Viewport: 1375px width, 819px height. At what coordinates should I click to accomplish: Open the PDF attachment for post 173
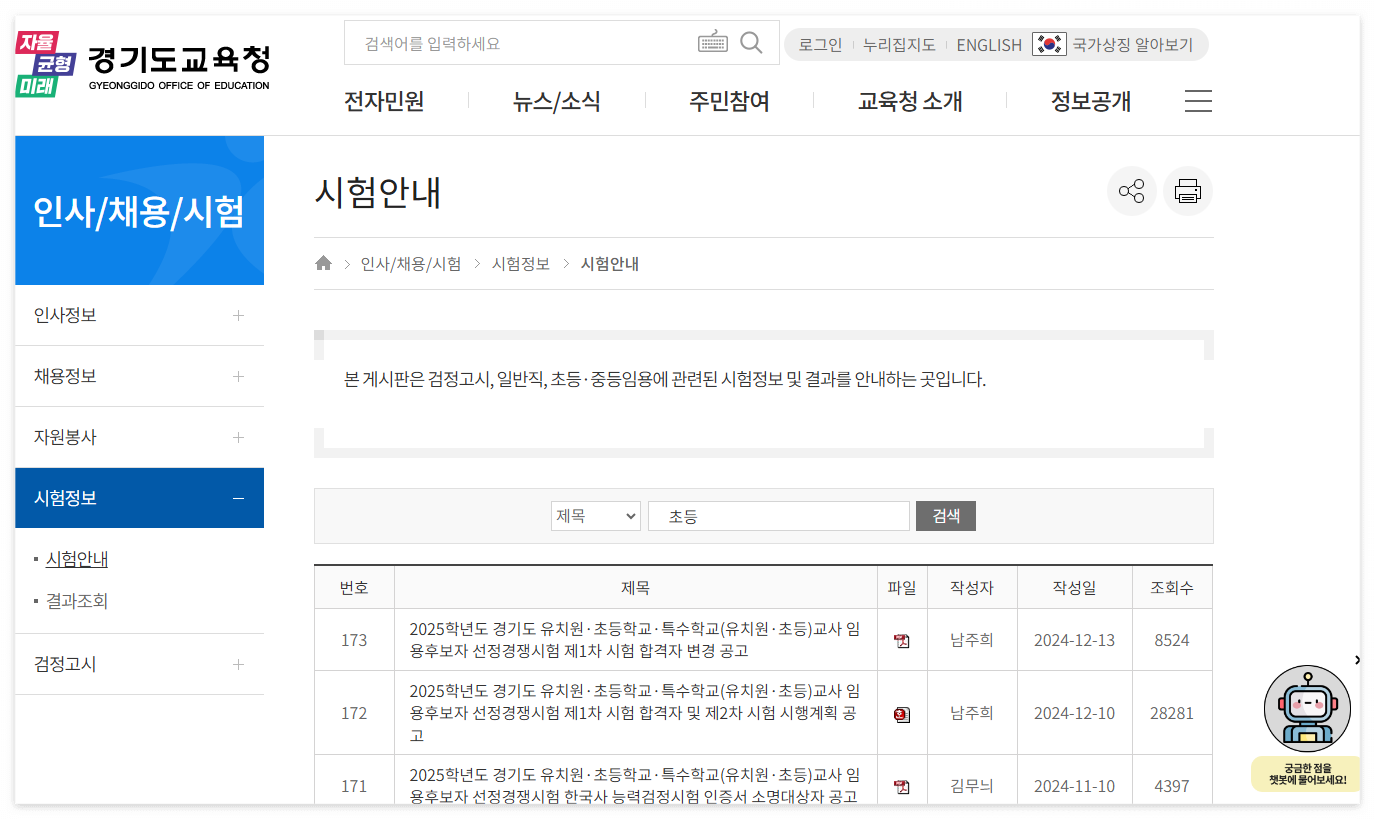point(901,640)
